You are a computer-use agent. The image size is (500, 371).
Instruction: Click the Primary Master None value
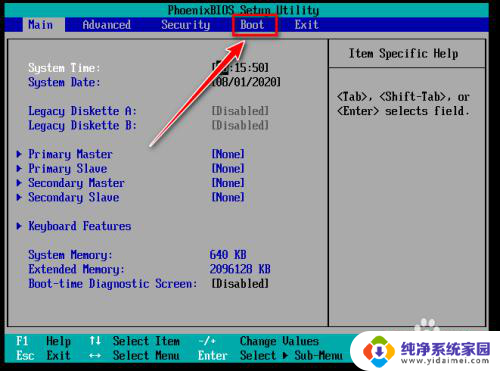pos(228,154)
